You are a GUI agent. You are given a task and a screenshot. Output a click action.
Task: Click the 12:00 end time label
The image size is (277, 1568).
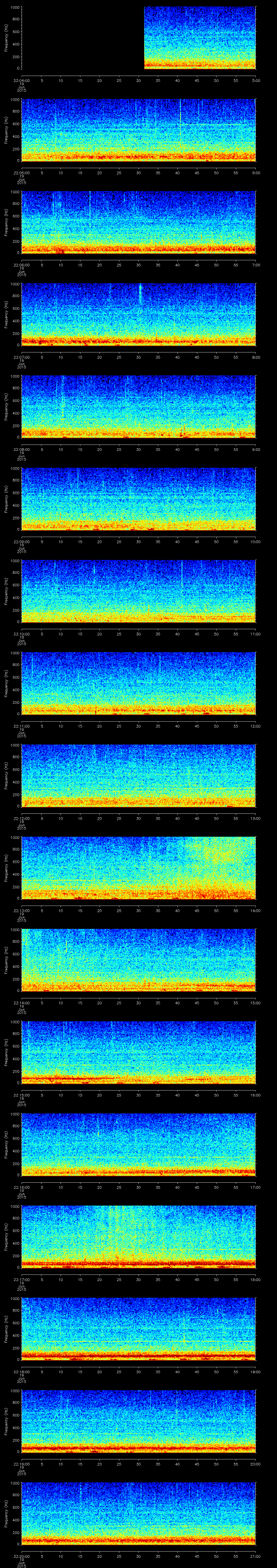click(255, 726)
